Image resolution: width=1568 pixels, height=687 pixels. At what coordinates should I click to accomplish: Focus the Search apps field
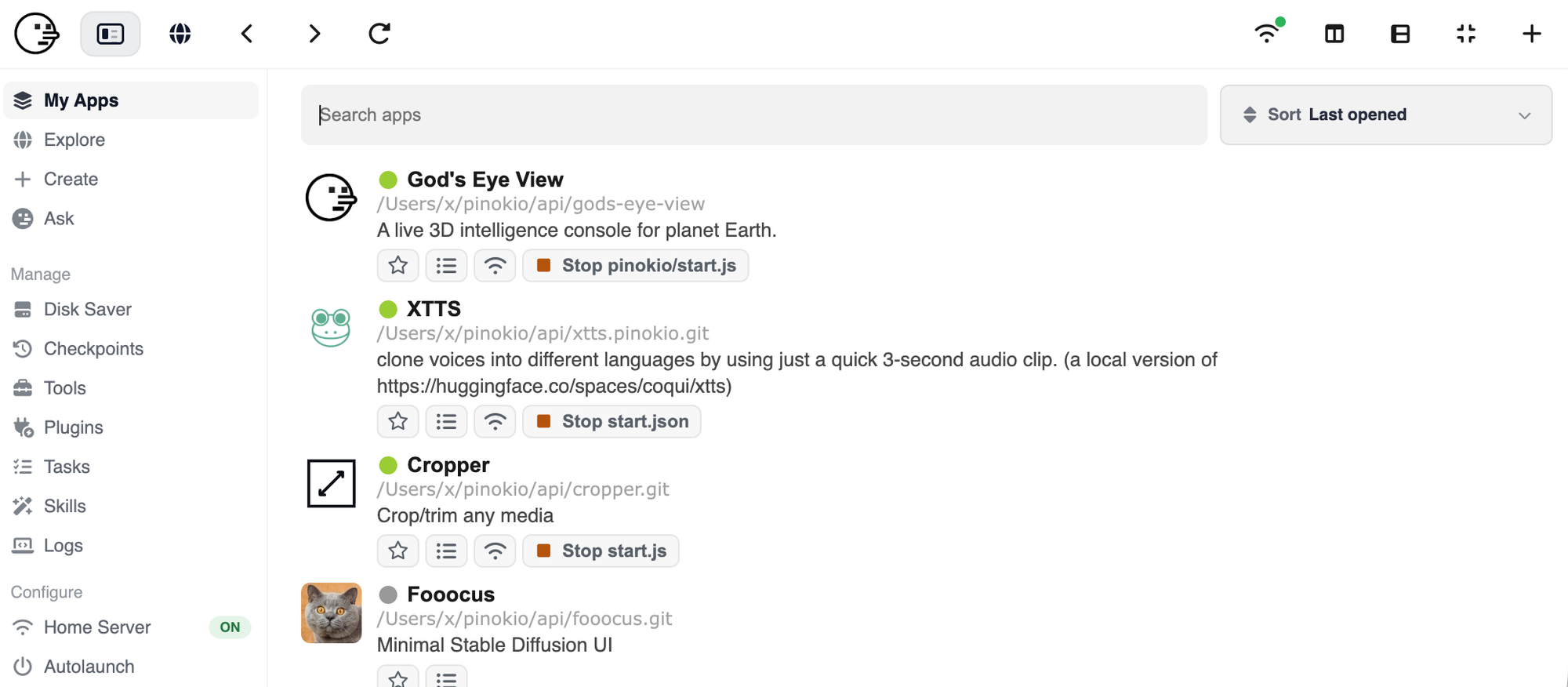pos(754,114)
